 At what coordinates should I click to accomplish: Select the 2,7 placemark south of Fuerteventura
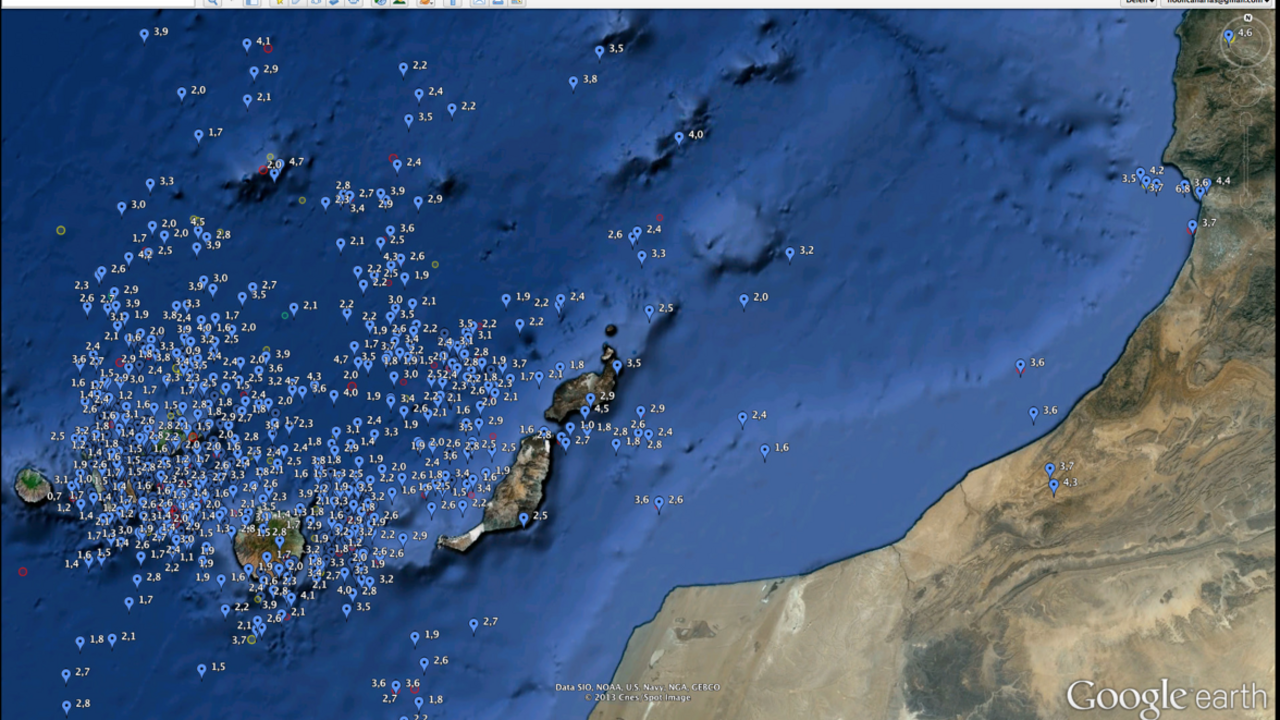(x=474, y=625)
